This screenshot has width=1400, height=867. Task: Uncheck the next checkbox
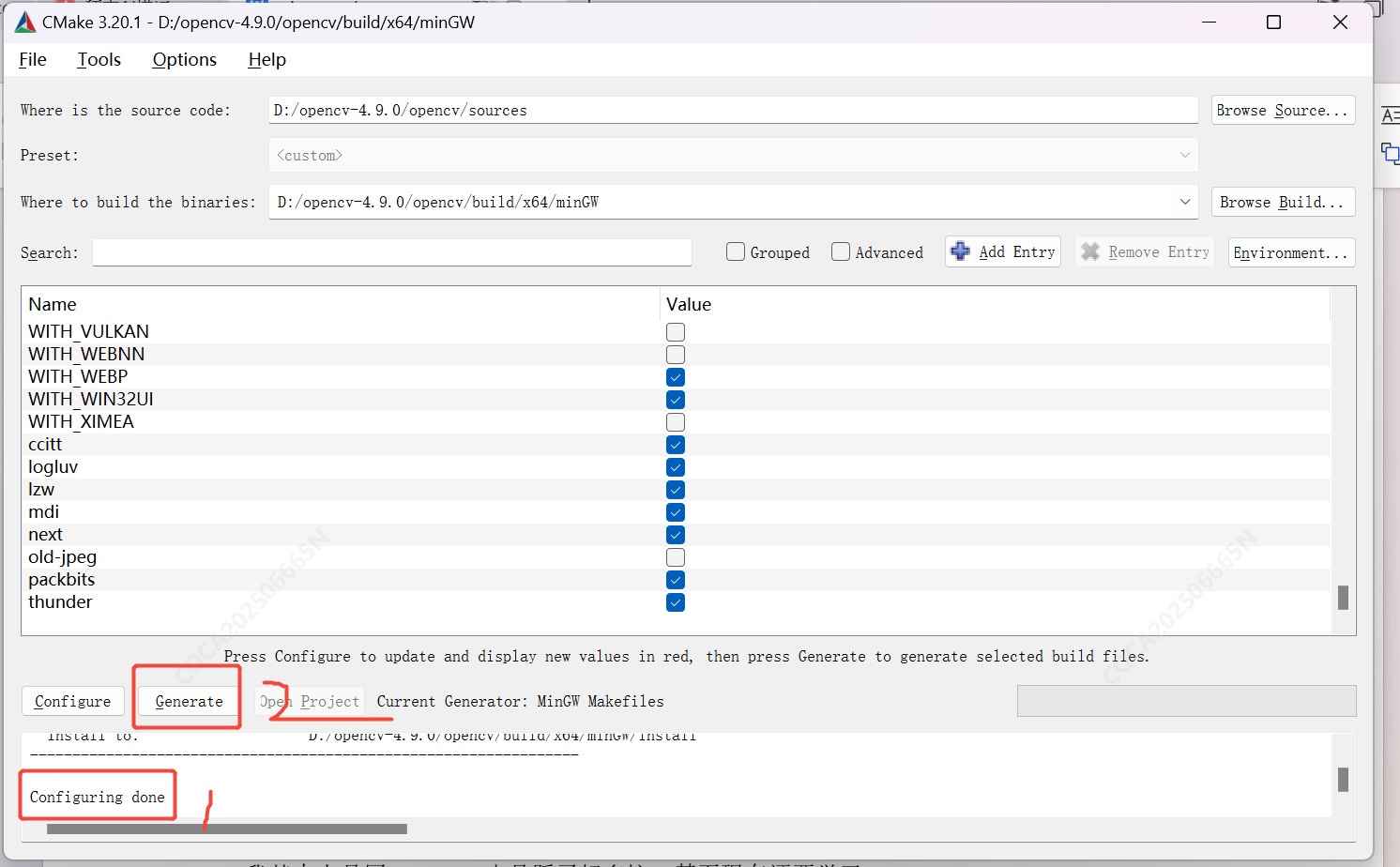676,535
